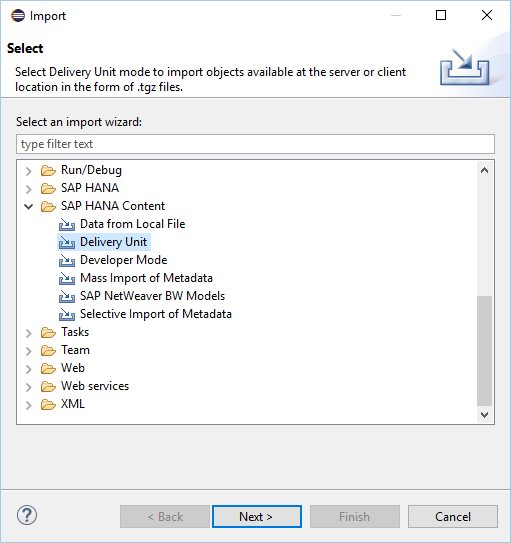Click the Data from Local File import icon
This screenshot has height=543, width=511.
[67, 224]
